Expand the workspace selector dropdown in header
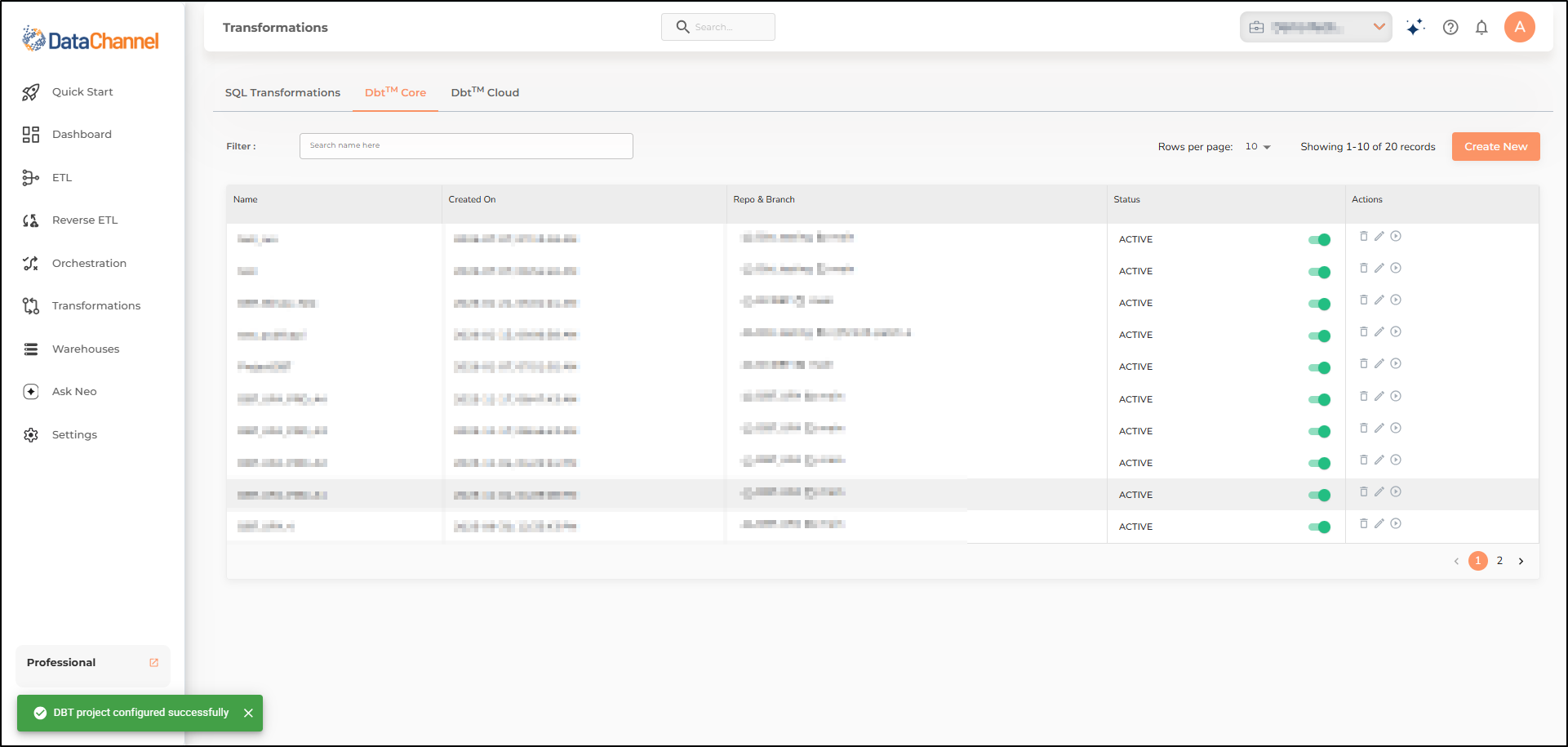1568x747 pixels. tap(1316, 27)
